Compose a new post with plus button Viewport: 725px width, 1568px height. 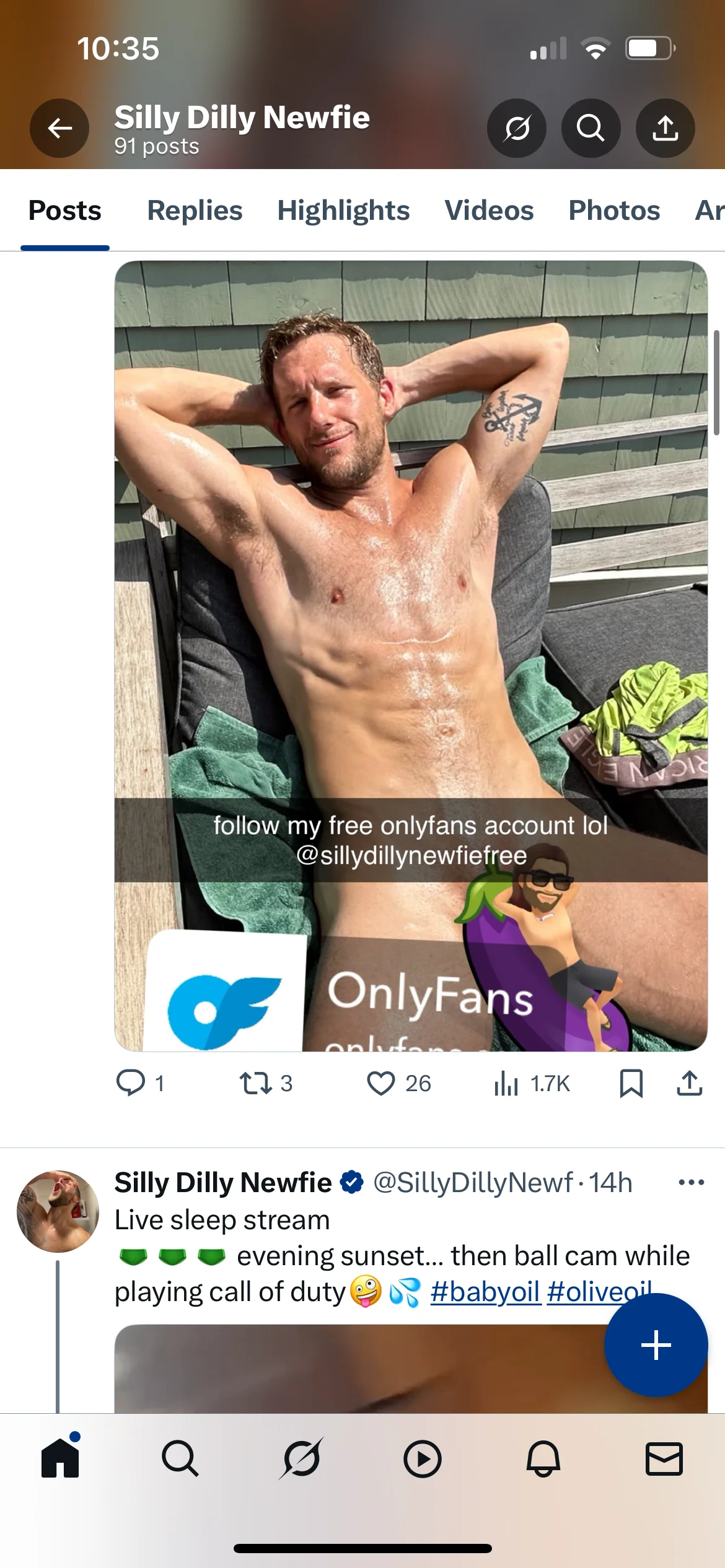tap(656, 1345)
